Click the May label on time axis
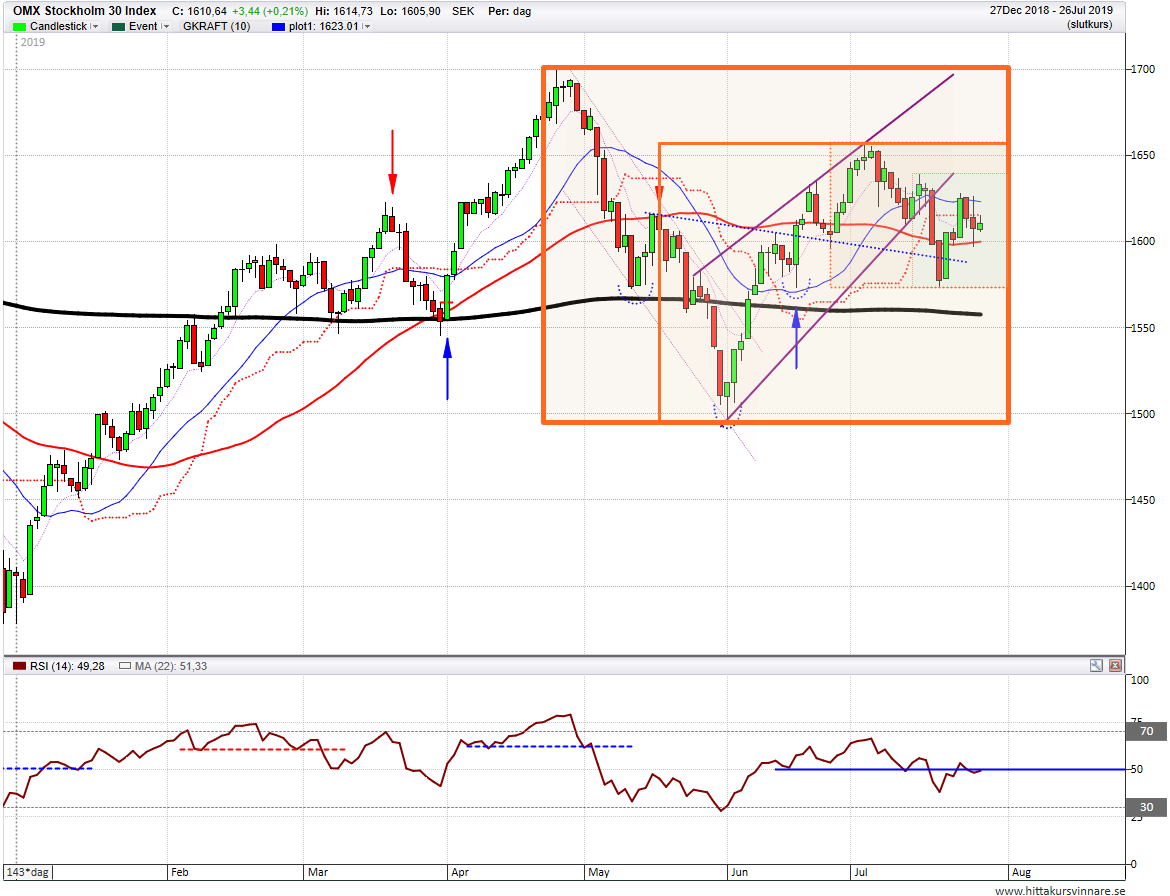This screenshot has width=1170, height=896. tap(598, 872)
